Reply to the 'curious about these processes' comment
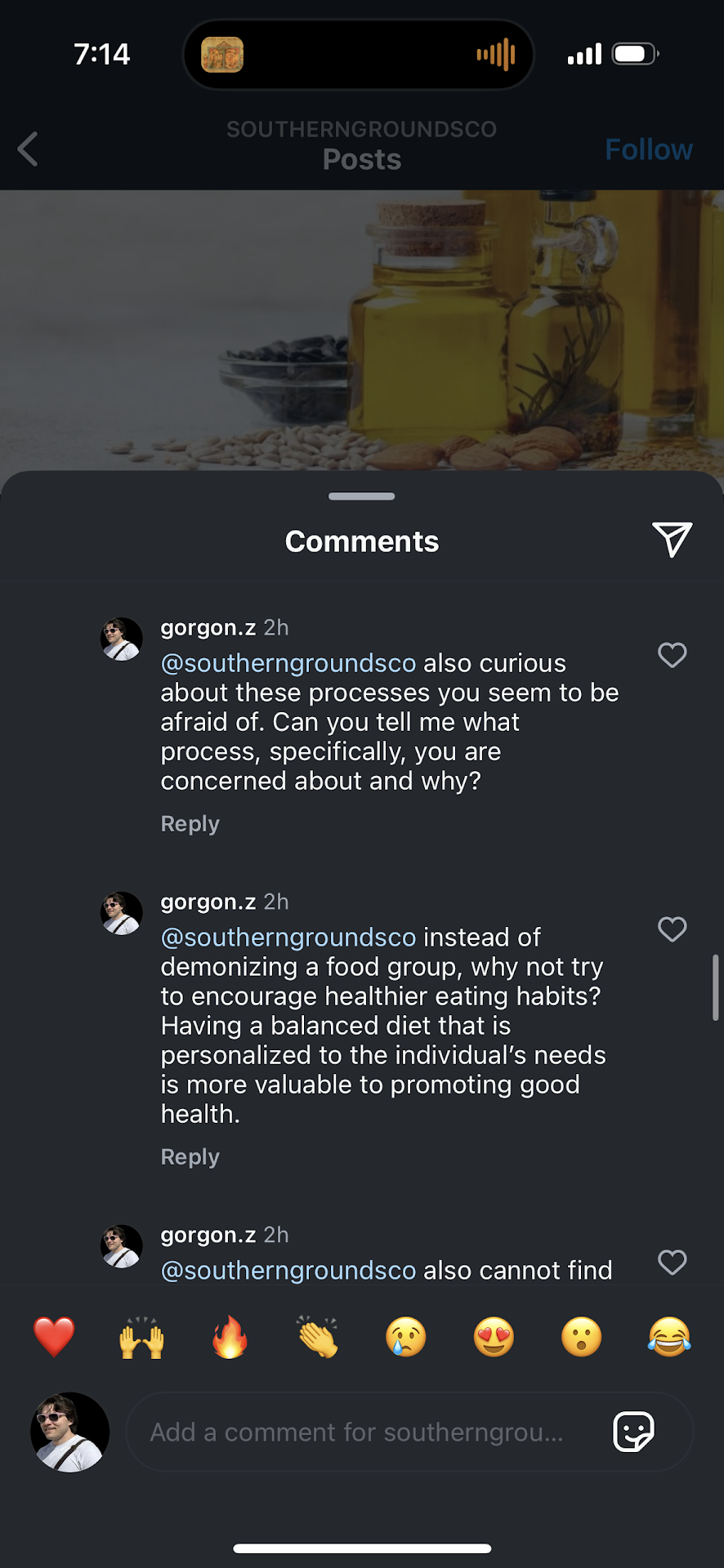Viewport: 724px width, 1568px height. click(190, 824)
